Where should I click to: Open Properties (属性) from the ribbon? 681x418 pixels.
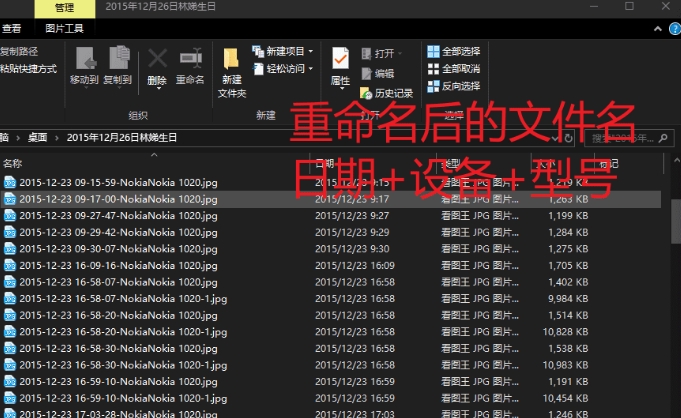340,66
